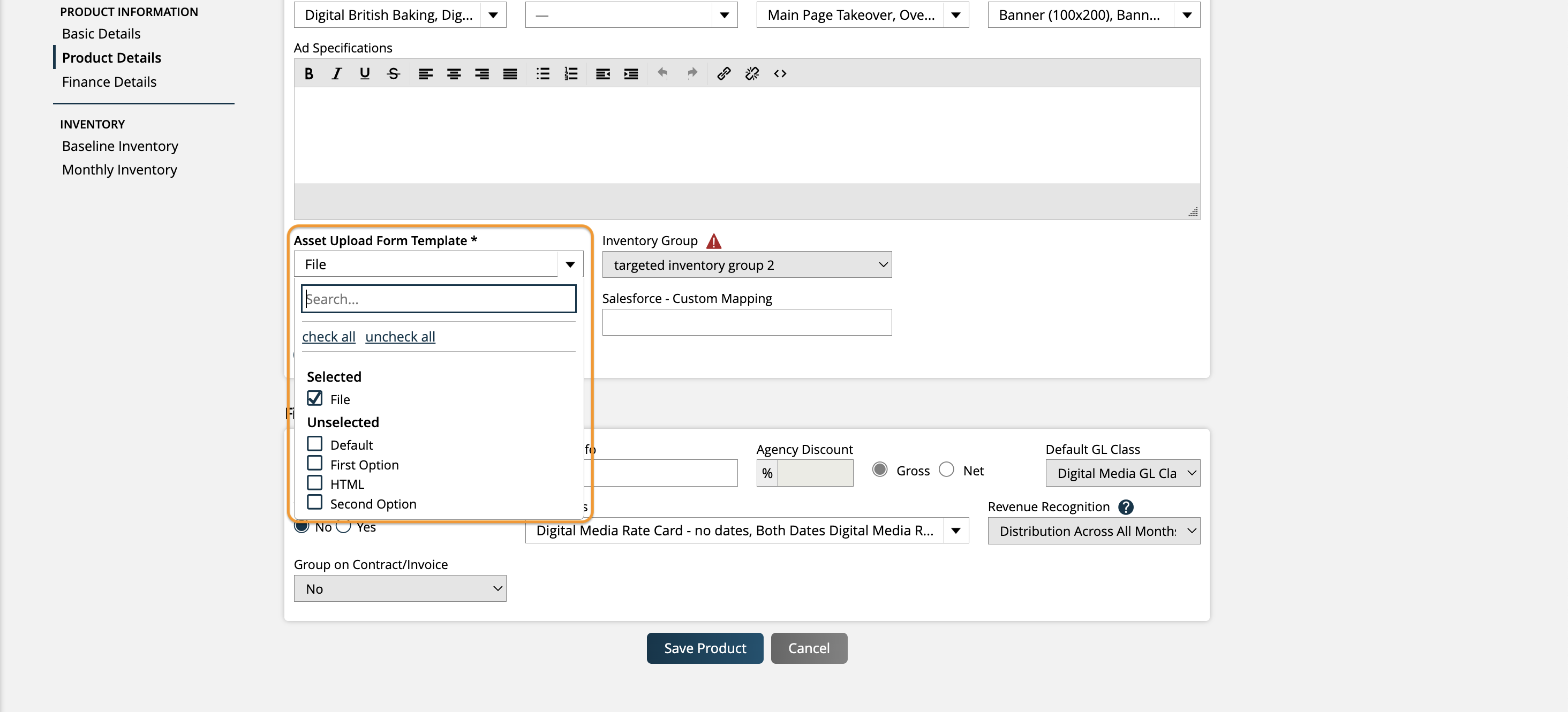Expand Group on Contract/Invoice dropdown
Screen dimensions: 1568x712
click(400, 588)
